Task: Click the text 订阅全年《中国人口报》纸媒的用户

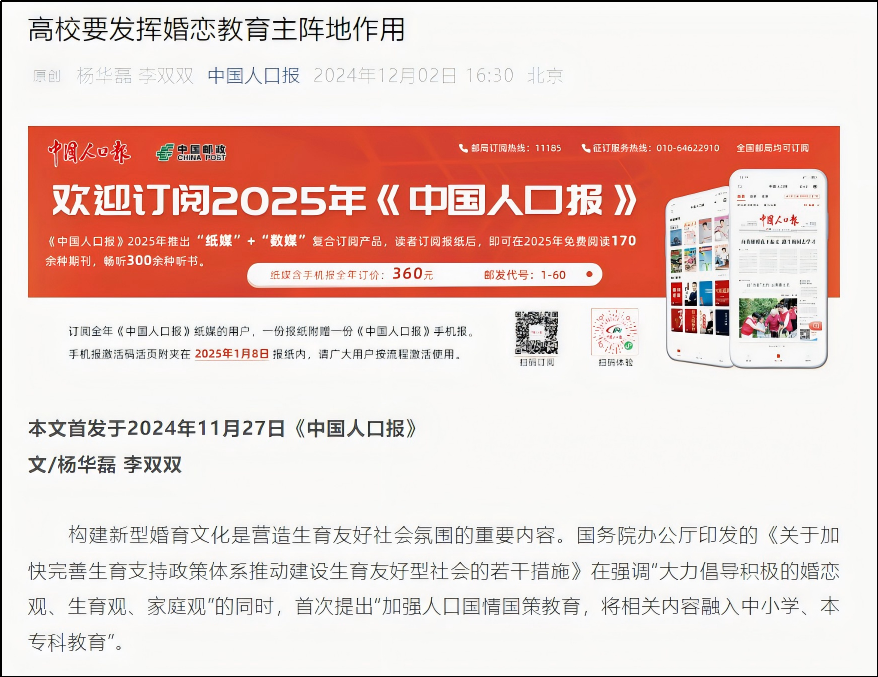Action: tap(159, 332)
